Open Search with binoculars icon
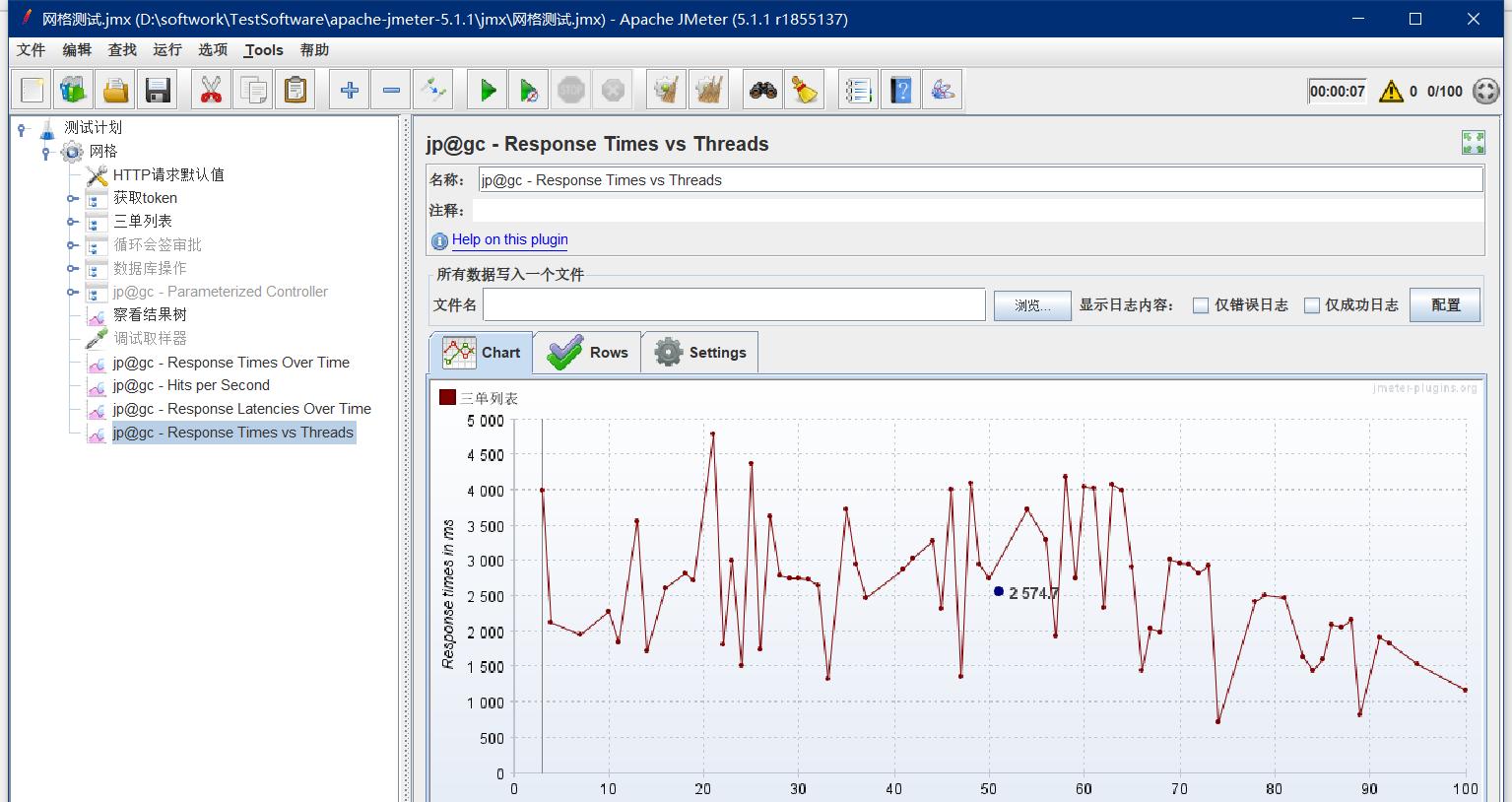 pyautogui.click(x=763, y=91)
